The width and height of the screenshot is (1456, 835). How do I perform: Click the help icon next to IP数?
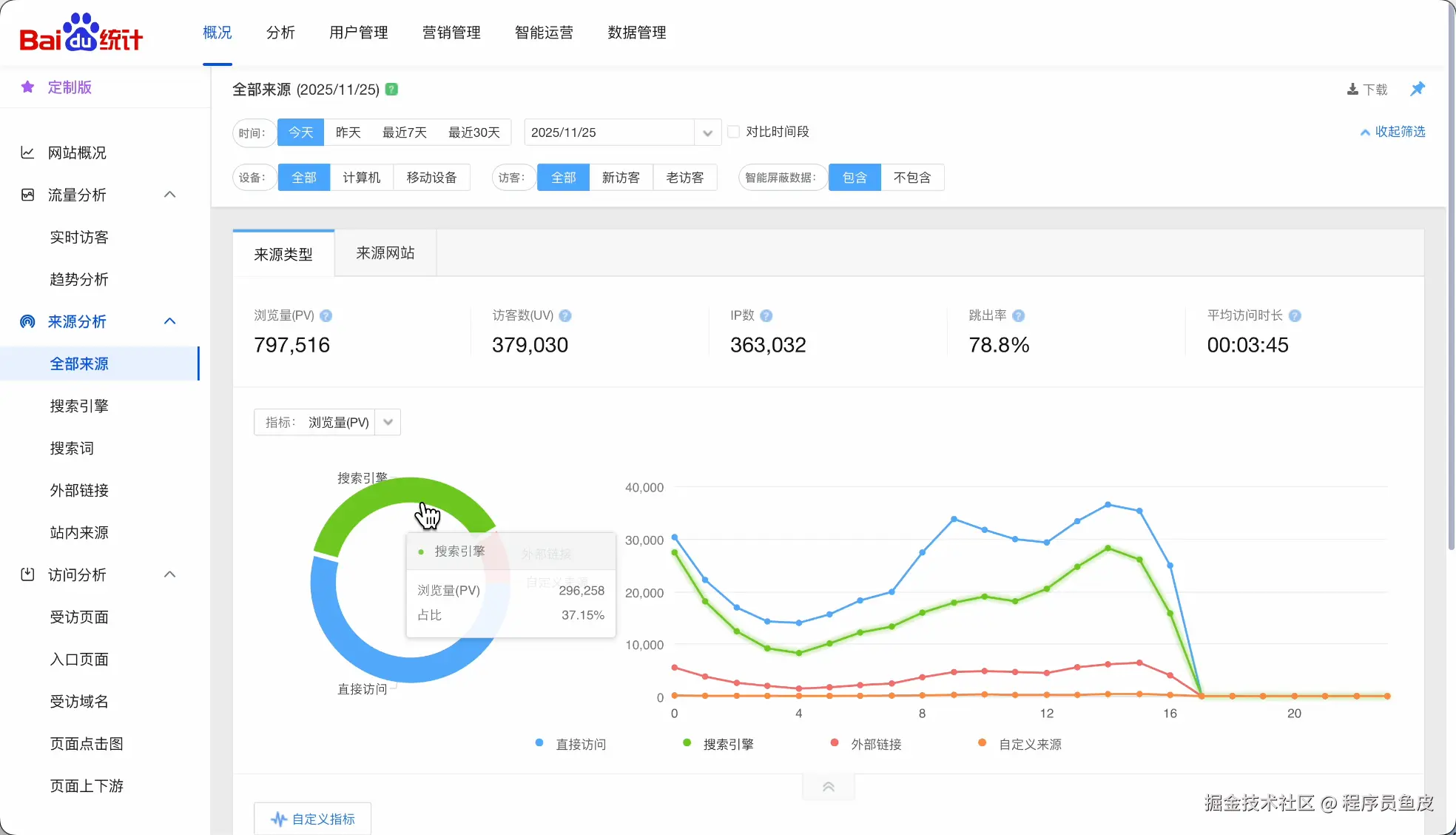tap(766, 316)
